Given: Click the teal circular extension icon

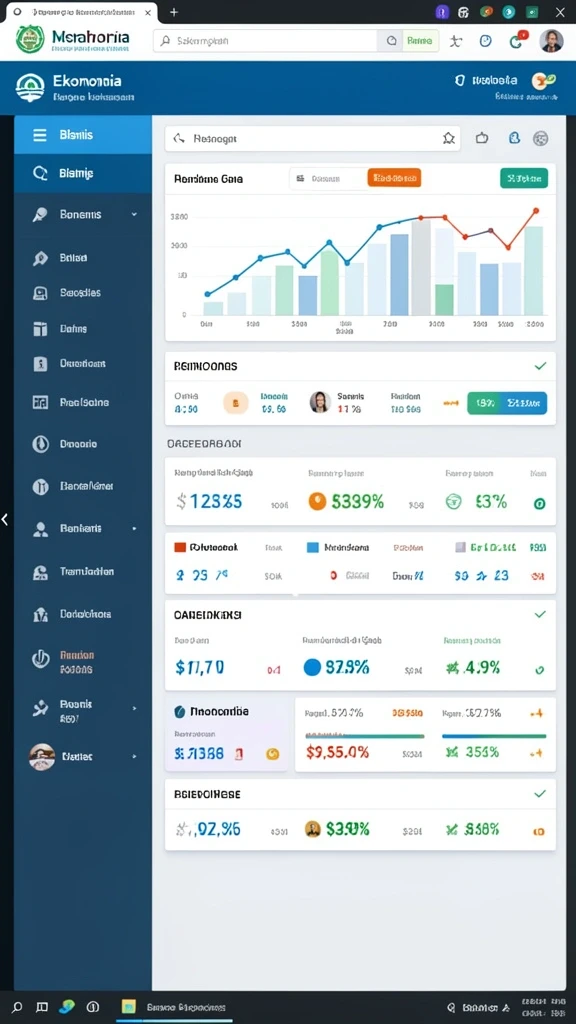Looking at the screenshot, I should click(509, 12).
